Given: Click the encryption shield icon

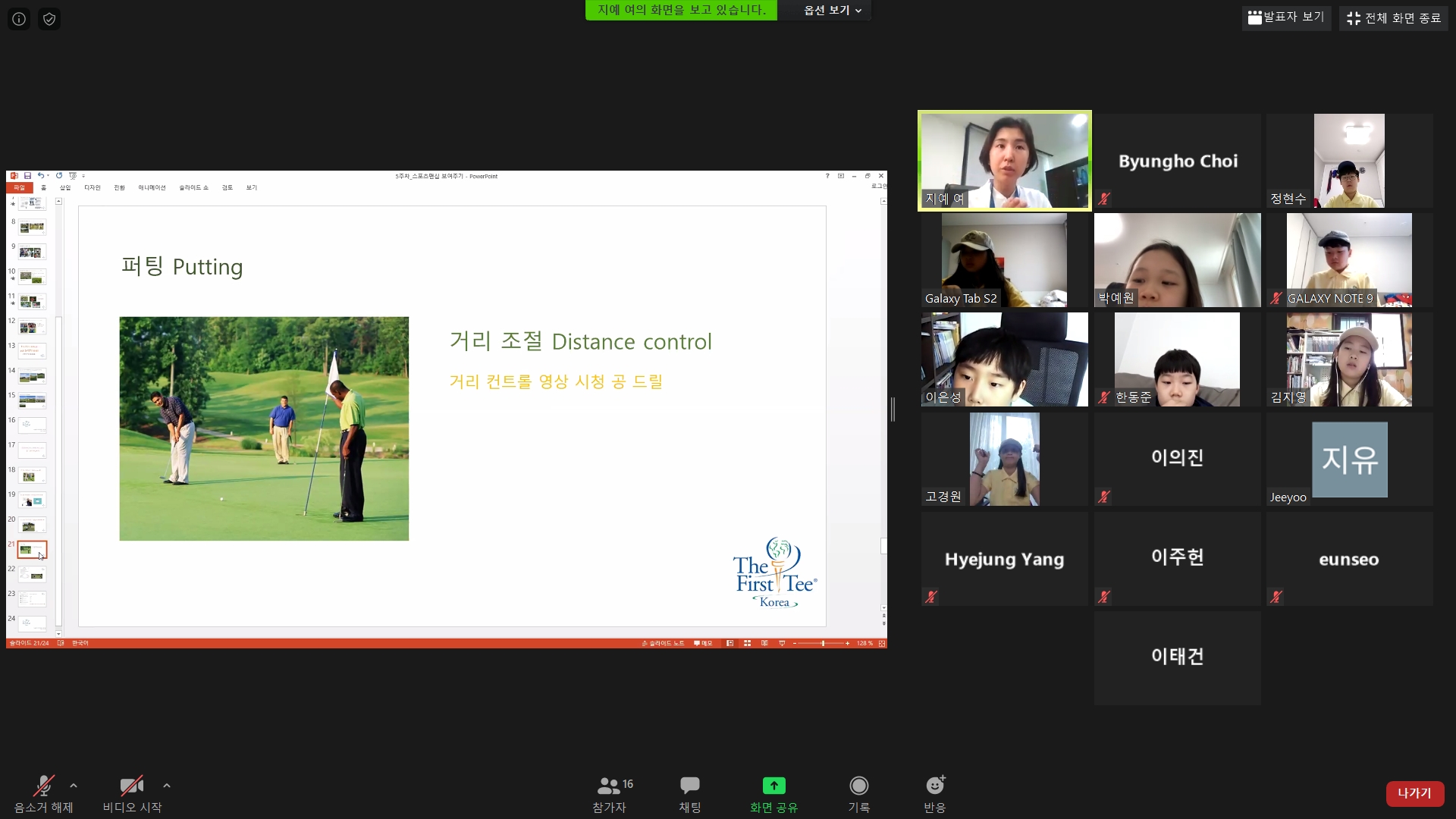Looking at the screenshot, I should [x=49, y=19].
